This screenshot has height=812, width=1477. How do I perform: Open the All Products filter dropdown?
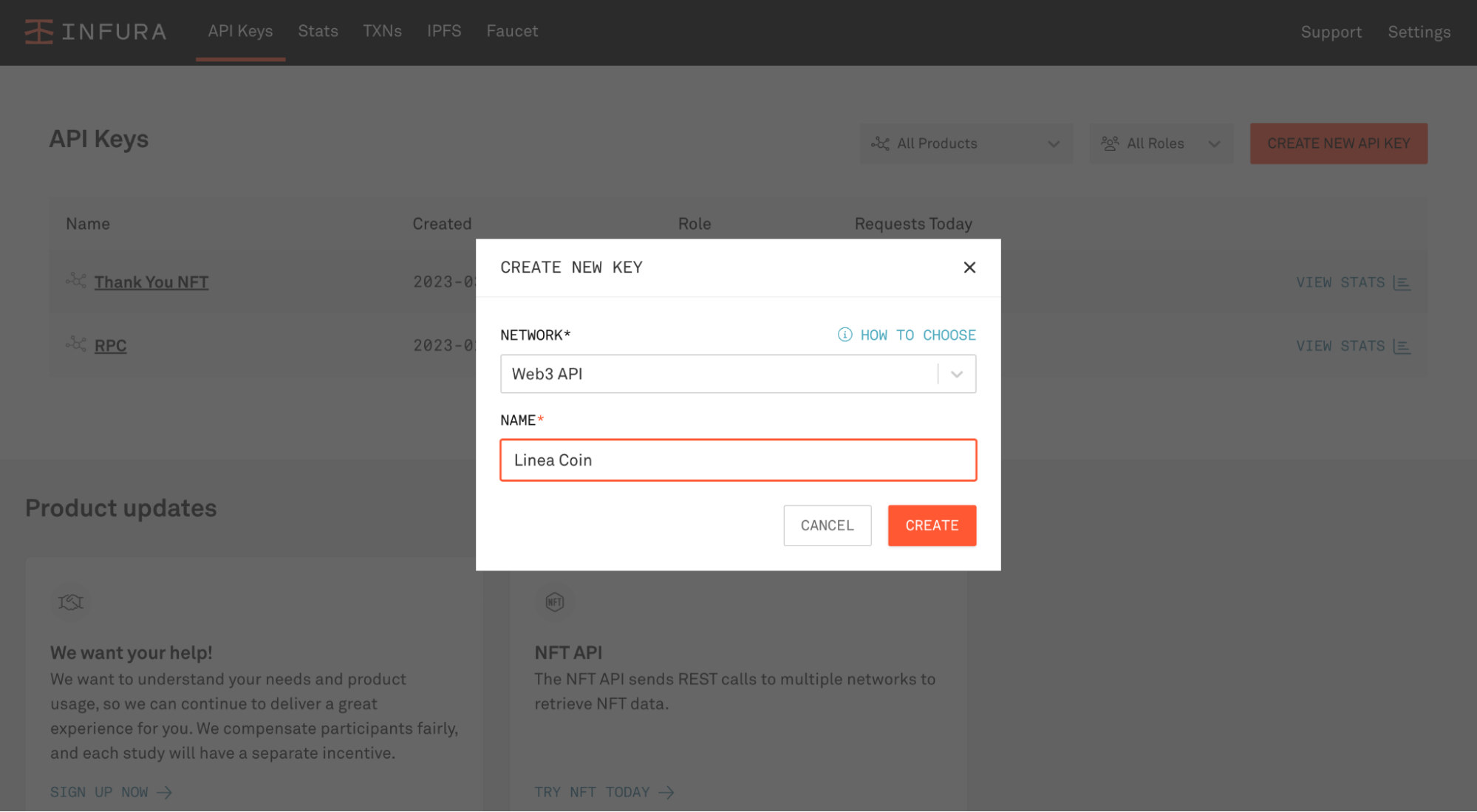coord(966,143)
